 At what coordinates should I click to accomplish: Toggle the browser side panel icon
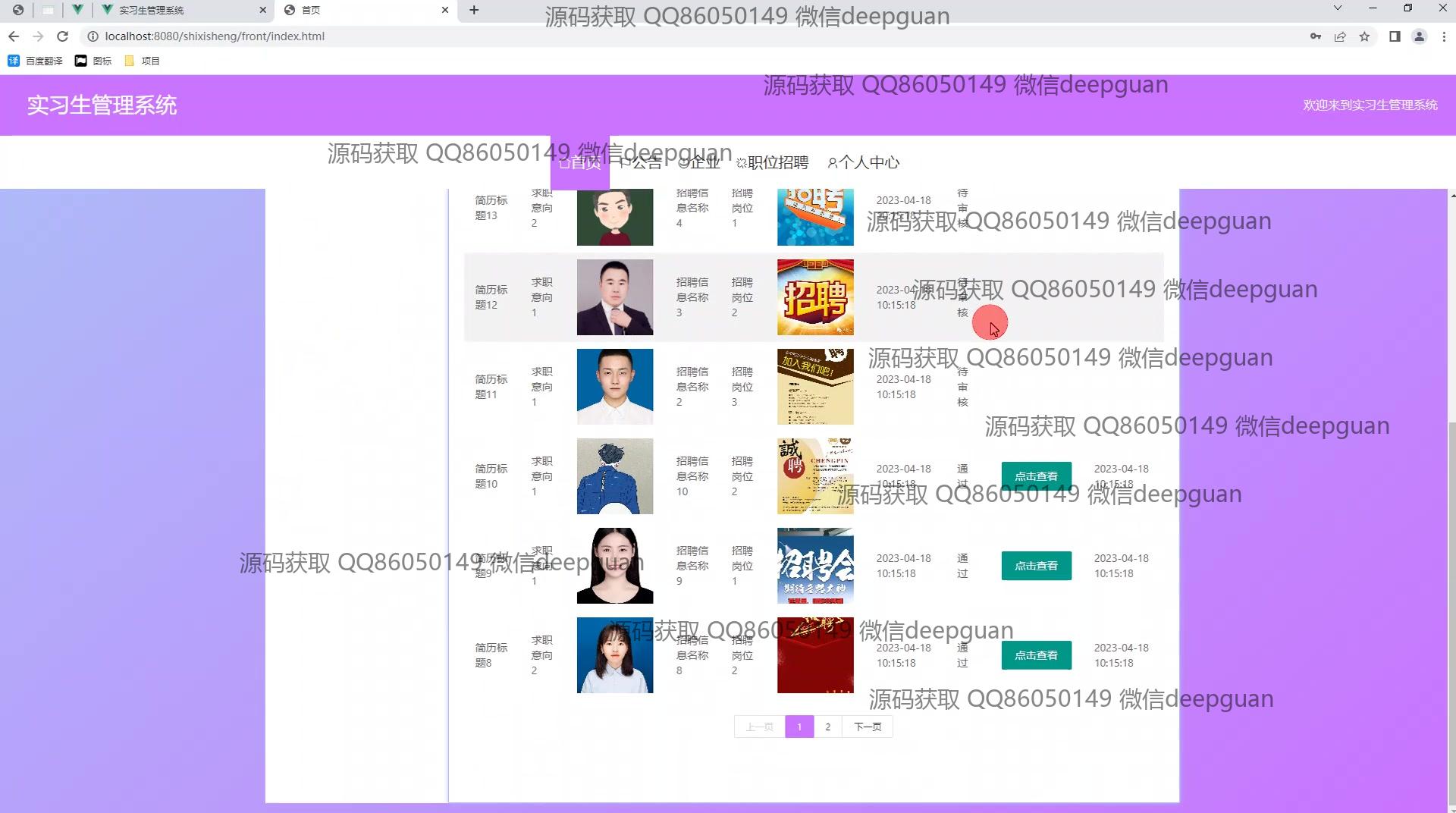tap(1395, 36)
